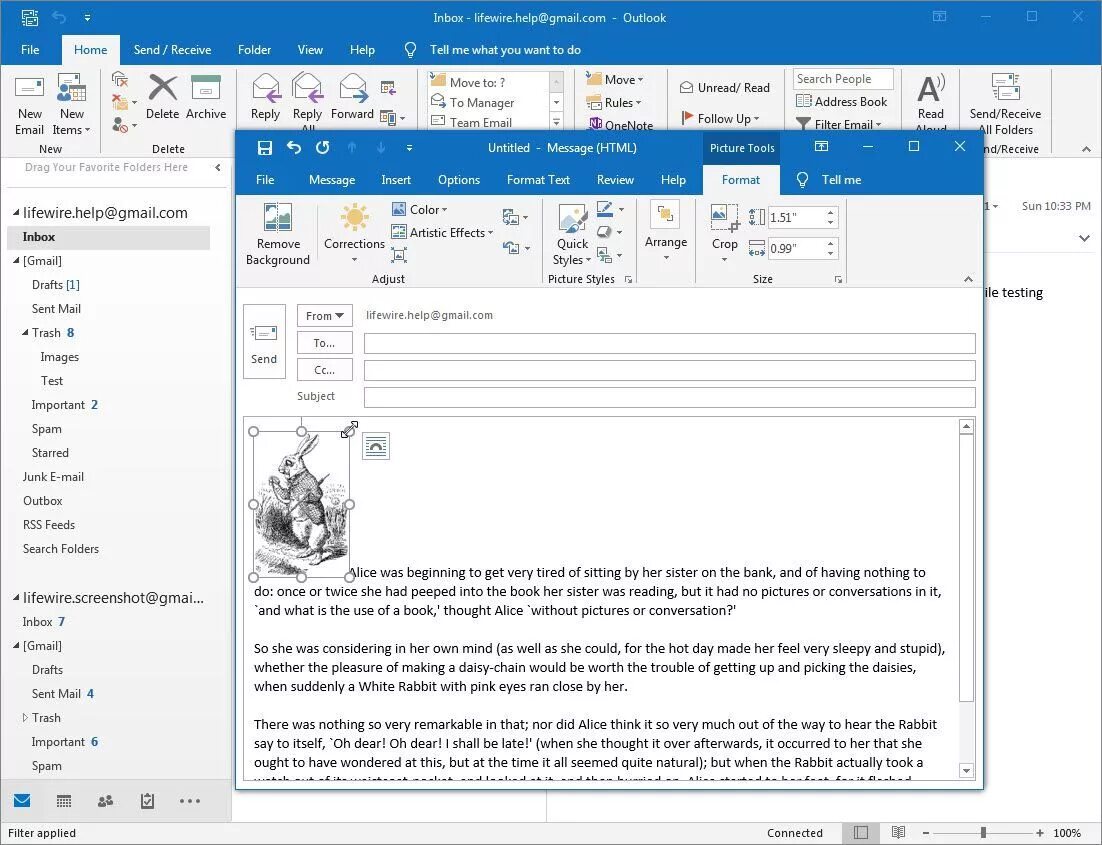This screenshot has width=1102, height=845.
Task: Click the Subject input field
Action: click(669, 397)
